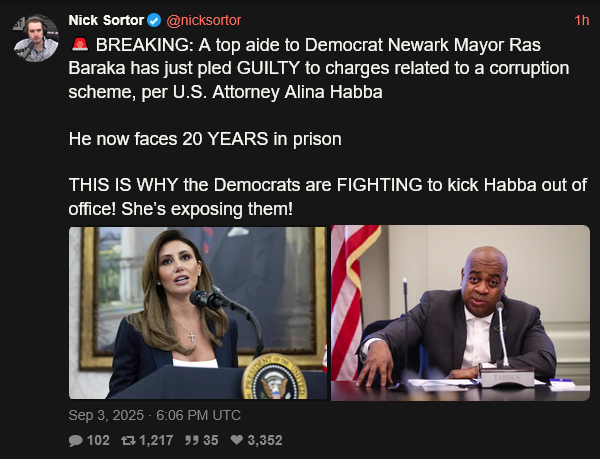The height and width of the screenshot is (459, 600).
Task: Like the post with the heart icon
Action: [237, 440]
